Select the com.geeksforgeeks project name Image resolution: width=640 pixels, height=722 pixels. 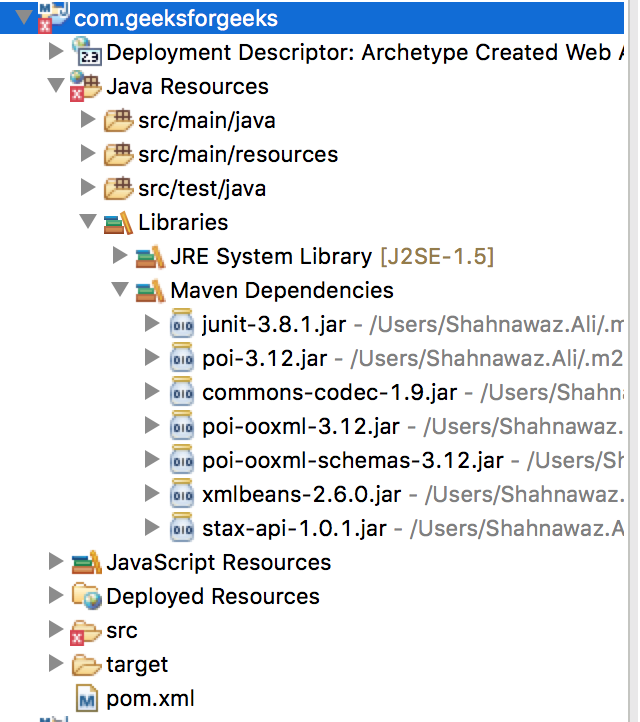[x=176, y=18]
